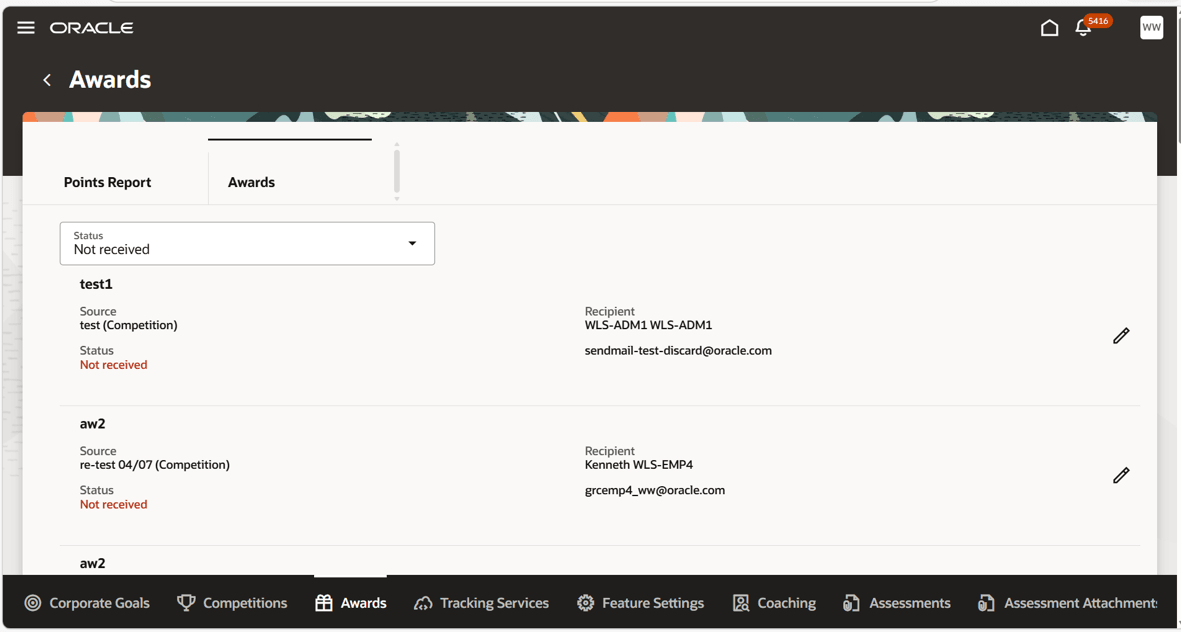Click the Coaching icon in bottom bar
1181x632 pixels.
[x=740, y=603]
